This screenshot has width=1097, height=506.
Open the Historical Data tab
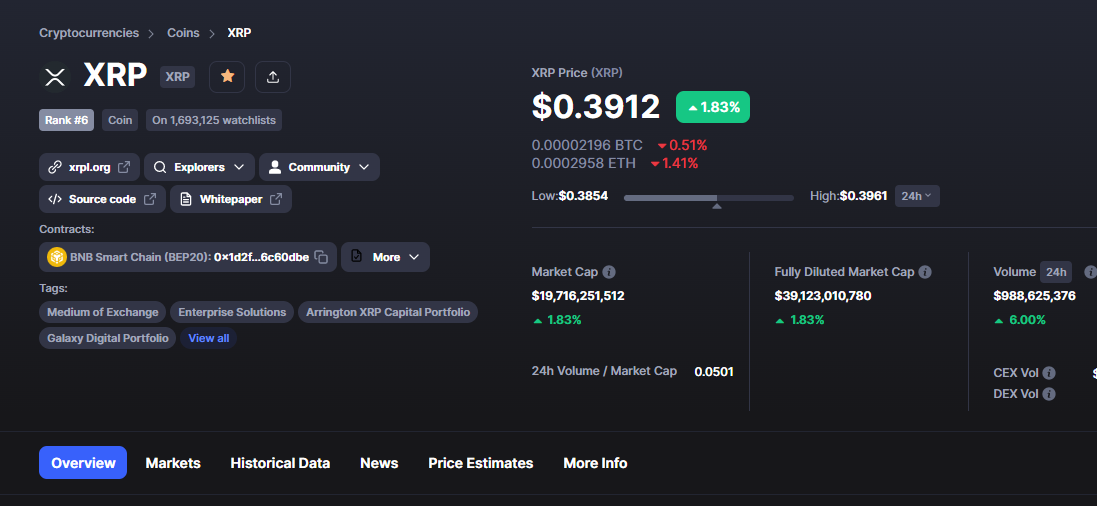[280, 463]
